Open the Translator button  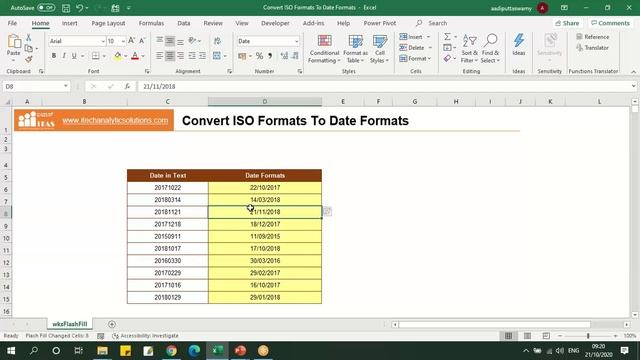[593, 48]
